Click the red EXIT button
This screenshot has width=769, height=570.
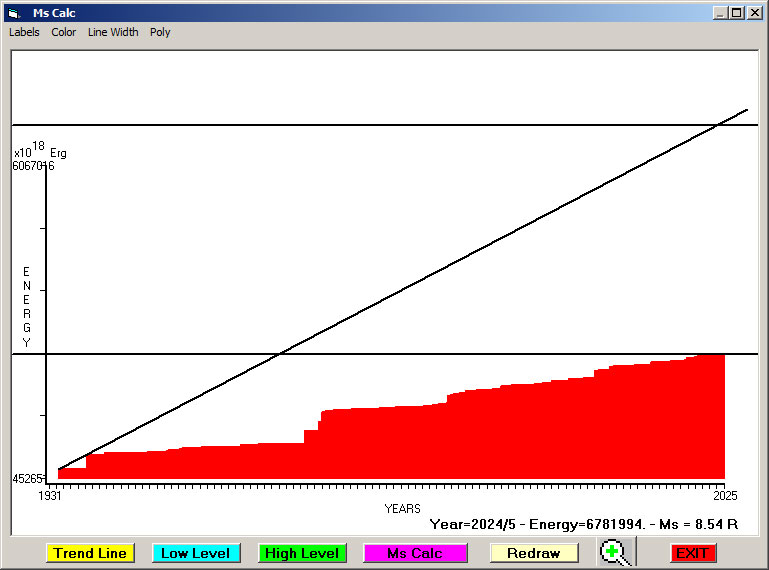tap(692, 553)
